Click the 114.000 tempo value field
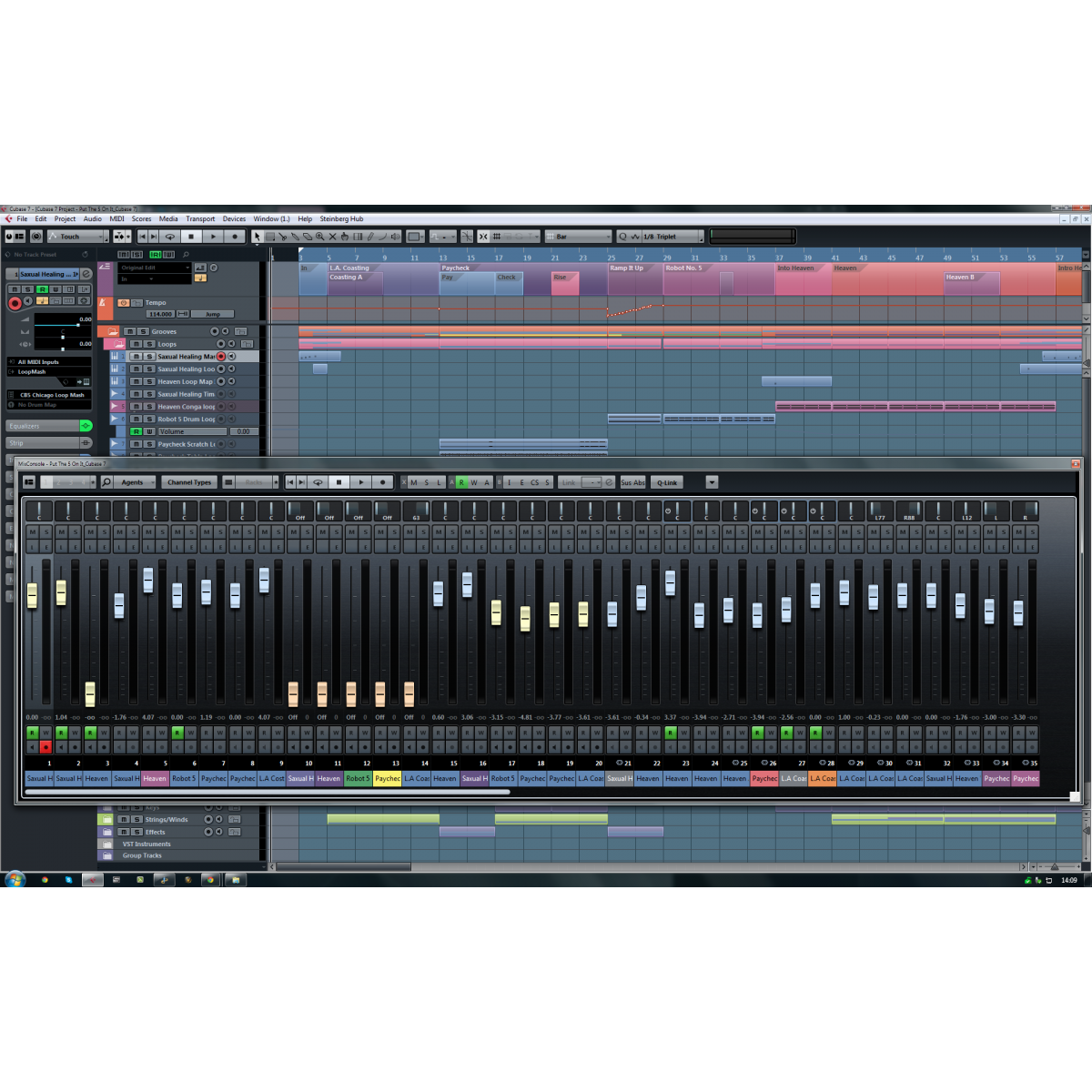Screen dimensions: 1092x1092 (160, 314)
